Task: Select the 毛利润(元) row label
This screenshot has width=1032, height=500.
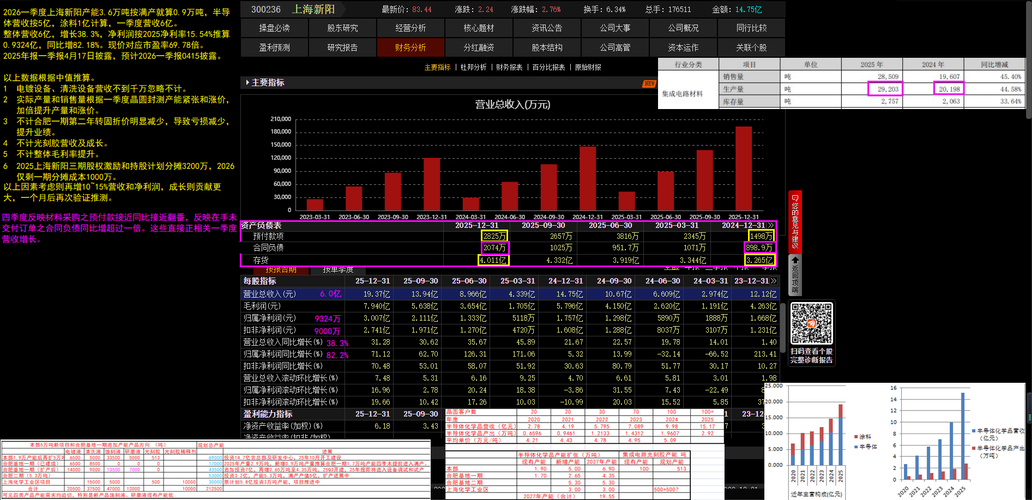Action: point(261,306)
